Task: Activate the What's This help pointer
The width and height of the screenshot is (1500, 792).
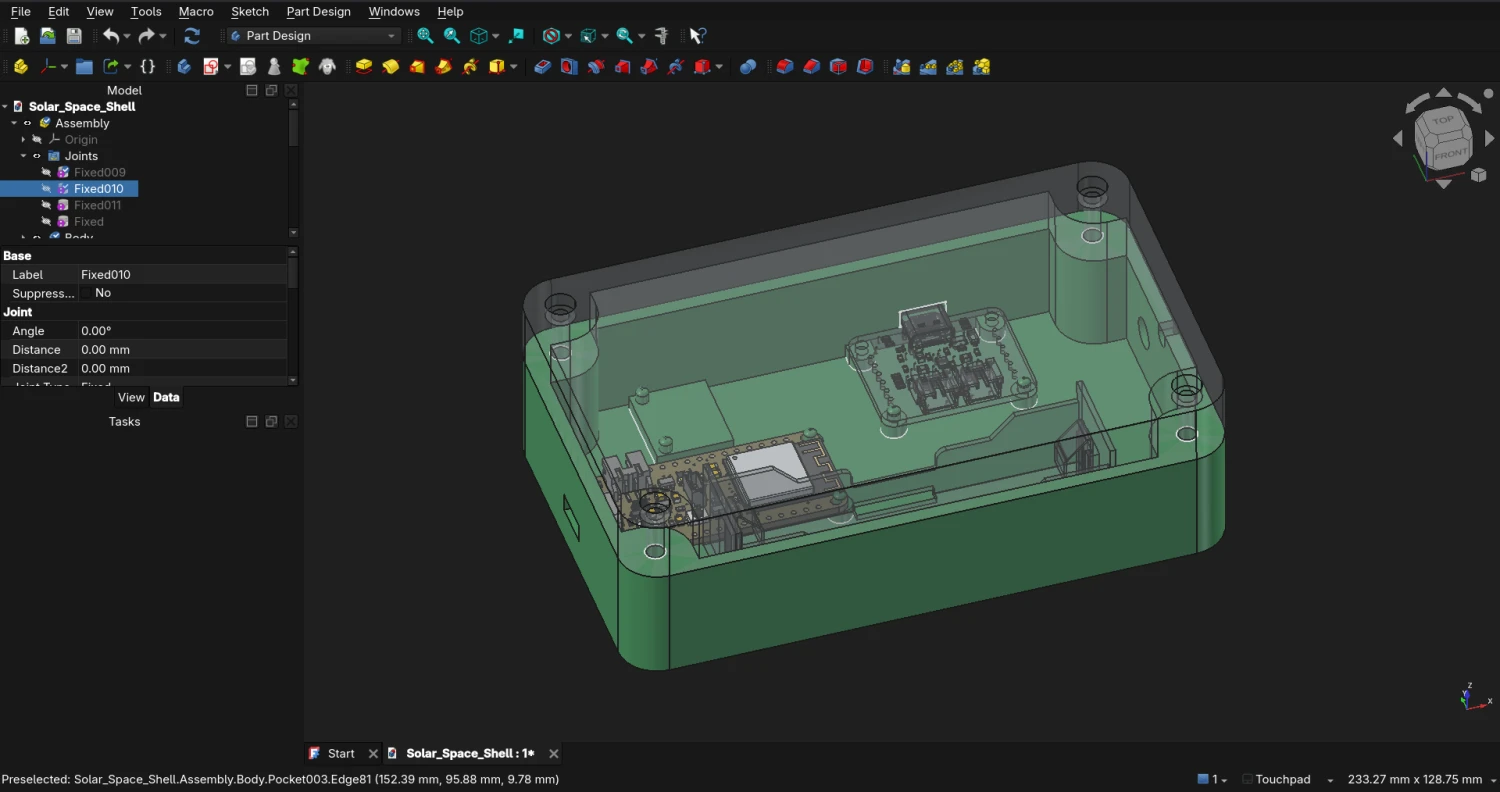Action: (698, 36)
